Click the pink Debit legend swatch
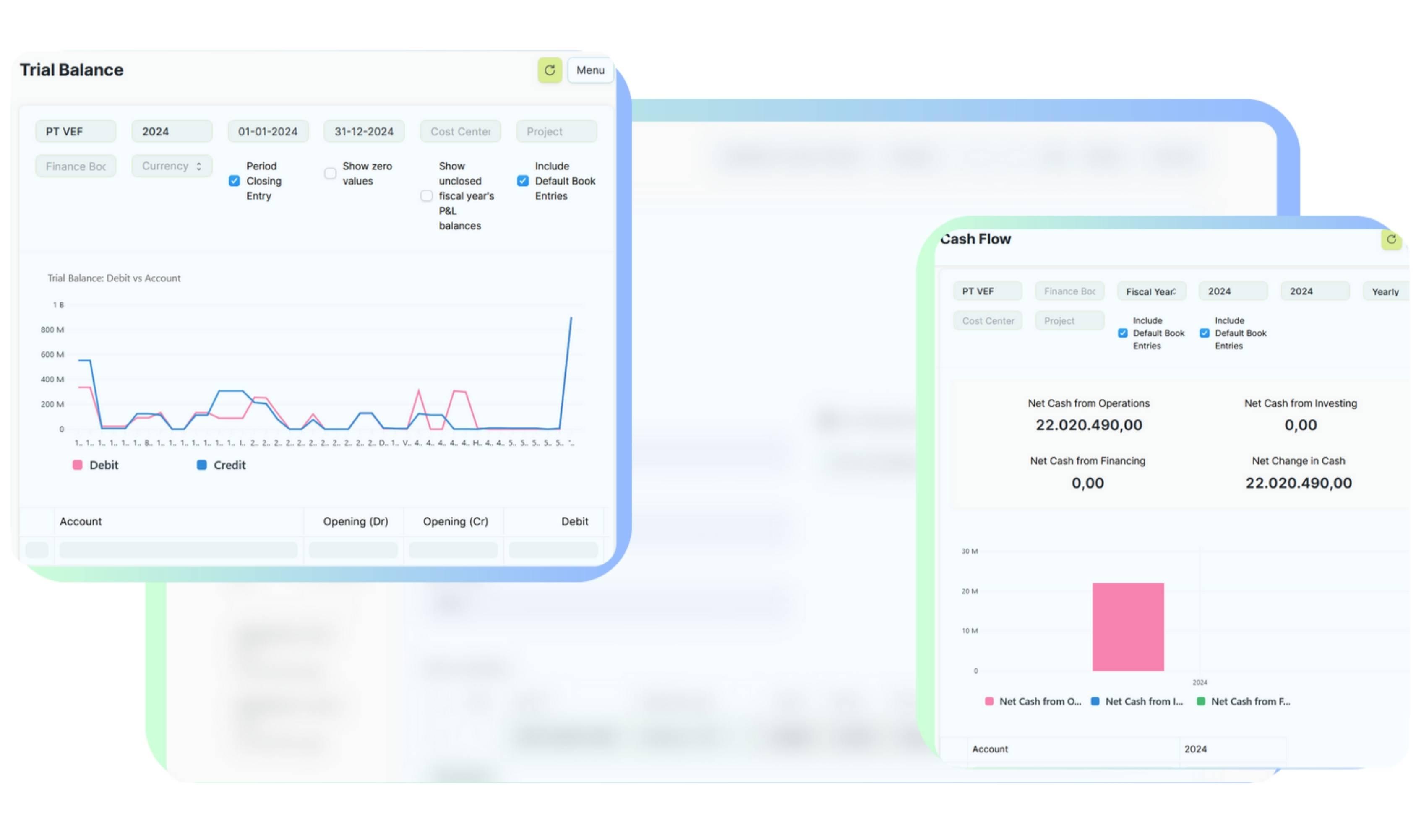The height and width of the screenshot is (840, 1416). tap(78, 465)
